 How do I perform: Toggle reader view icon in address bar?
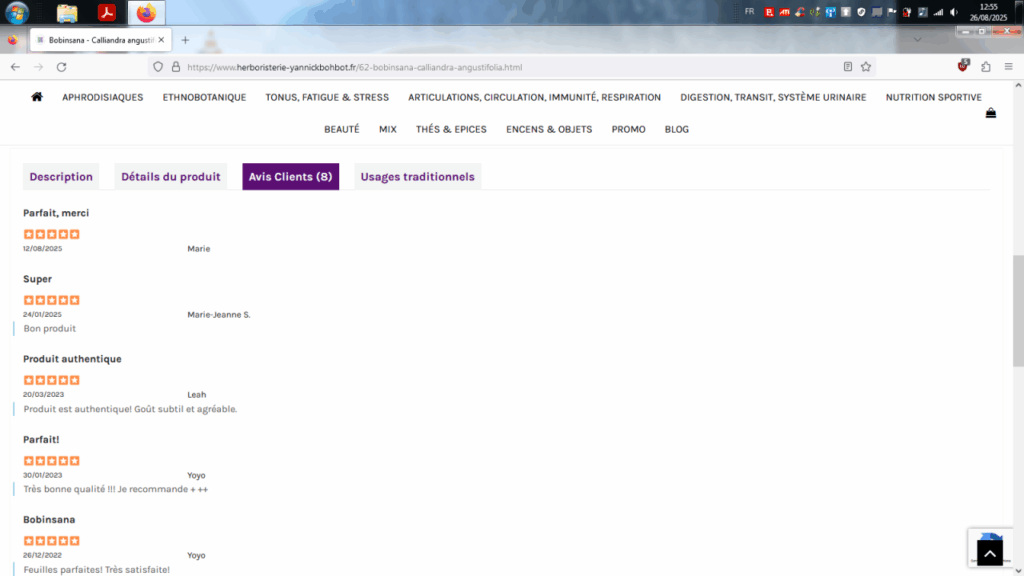coord(848,67)
